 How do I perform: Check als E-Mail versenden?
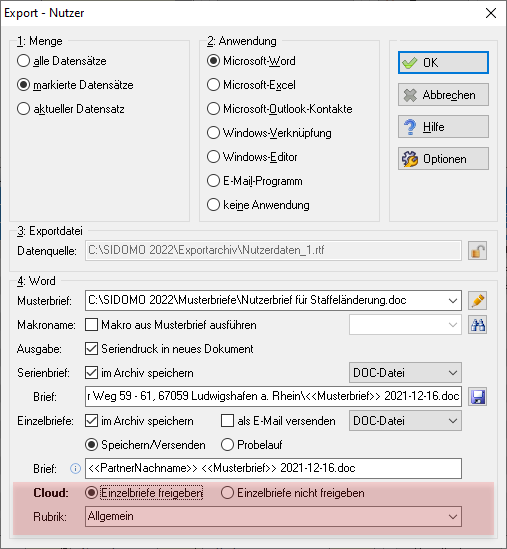click(x=227, y=421)
